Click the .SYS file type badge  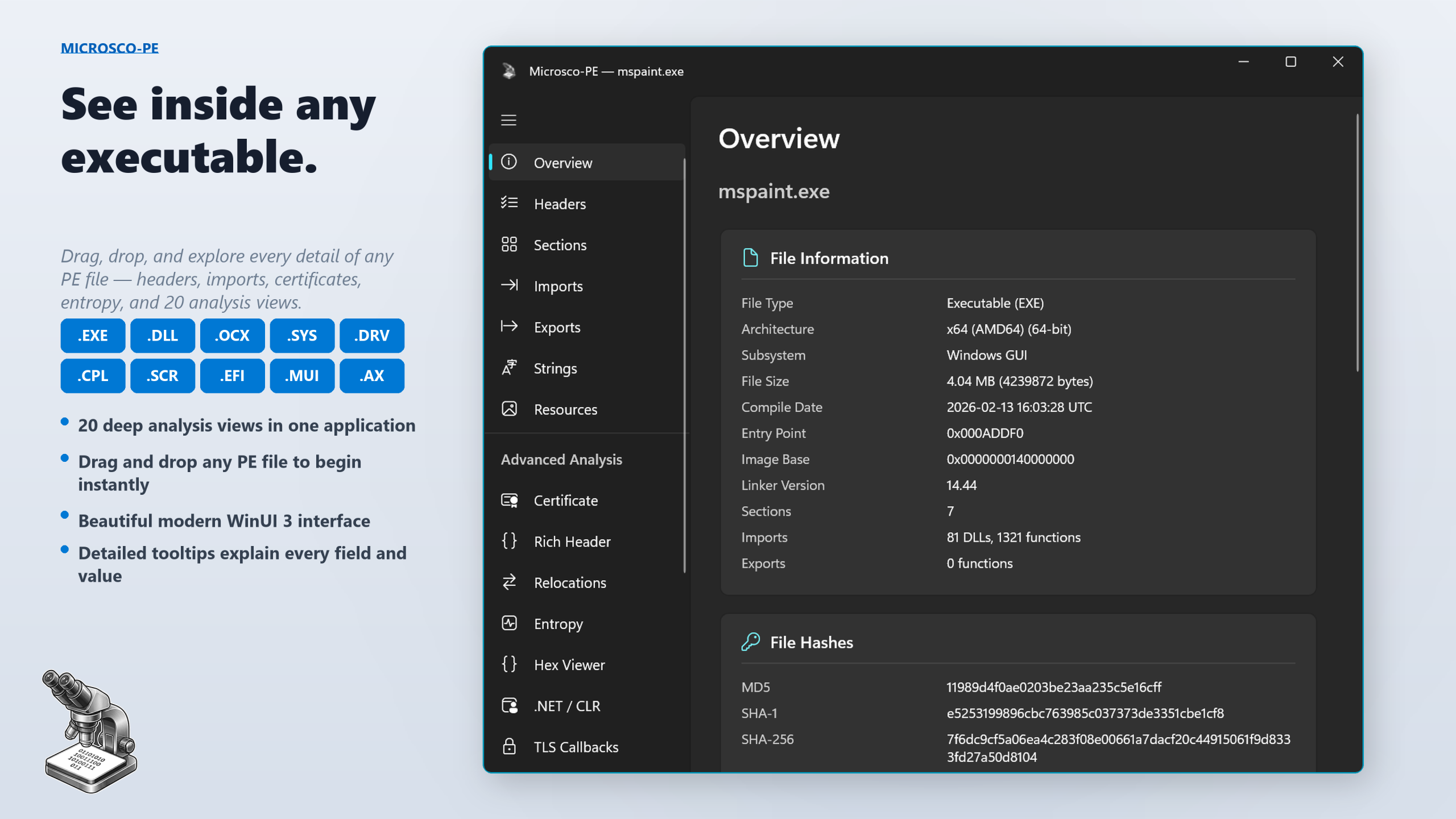(x=302, y=336)
